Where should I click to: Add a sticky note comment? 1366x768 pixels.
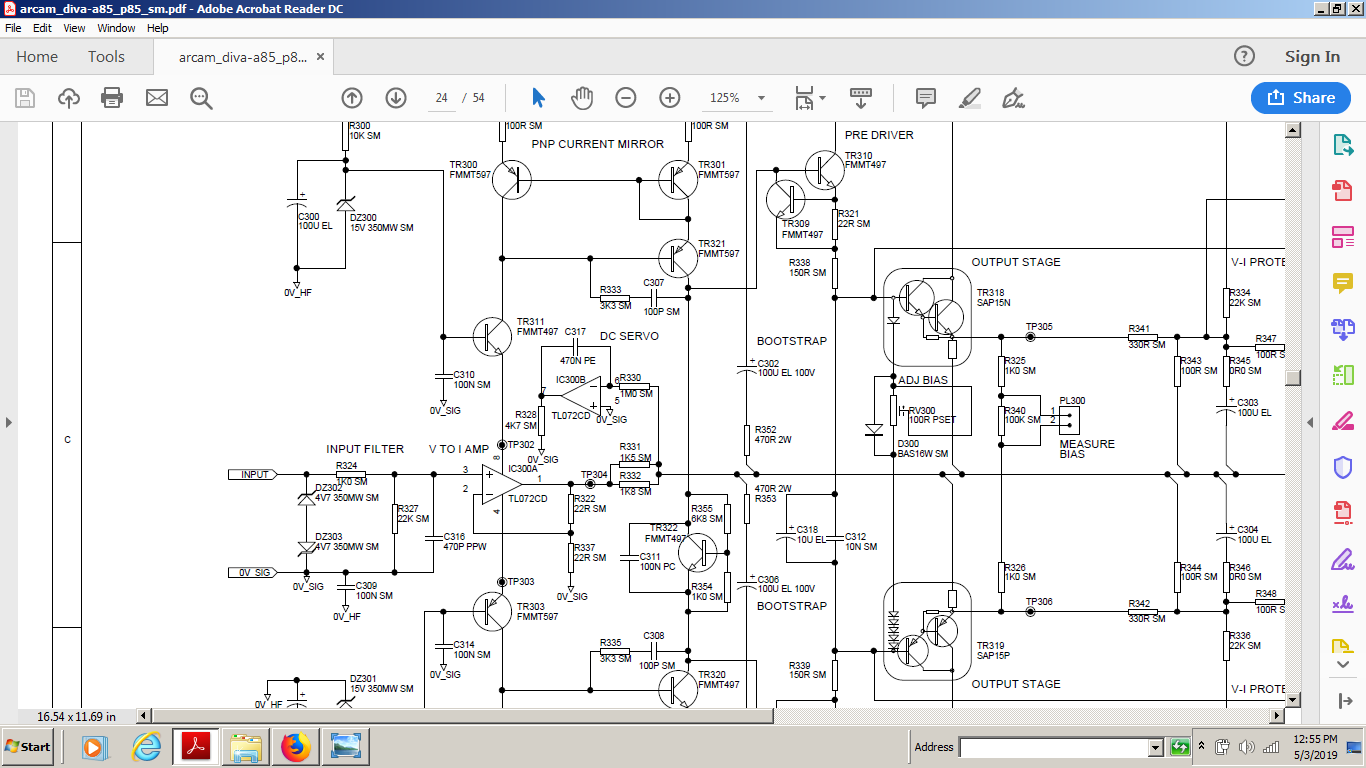[926, 98]
